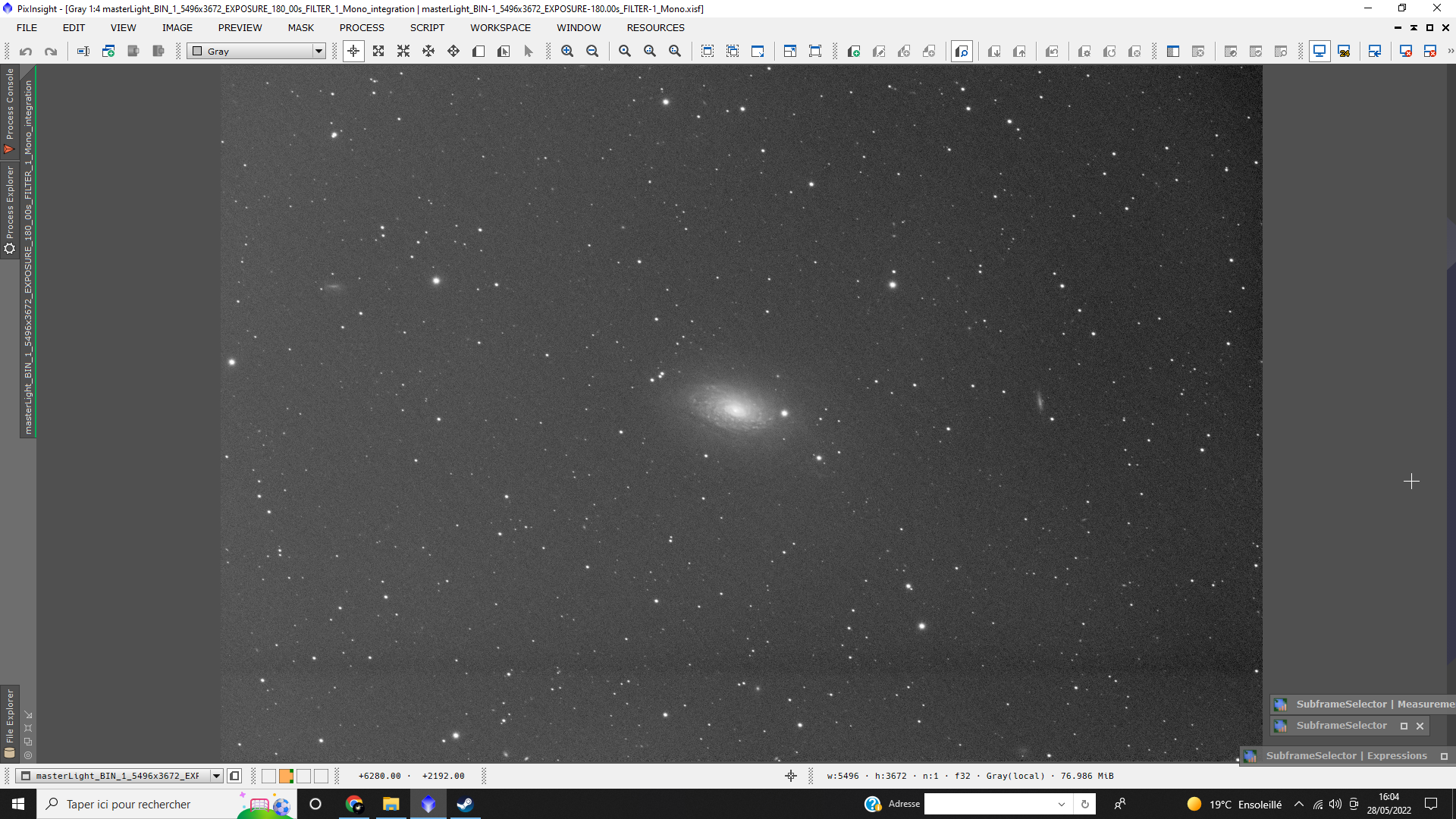
Task: Click the Undo arrow icon
Action: pyautogui.click(x=26, y=52)
